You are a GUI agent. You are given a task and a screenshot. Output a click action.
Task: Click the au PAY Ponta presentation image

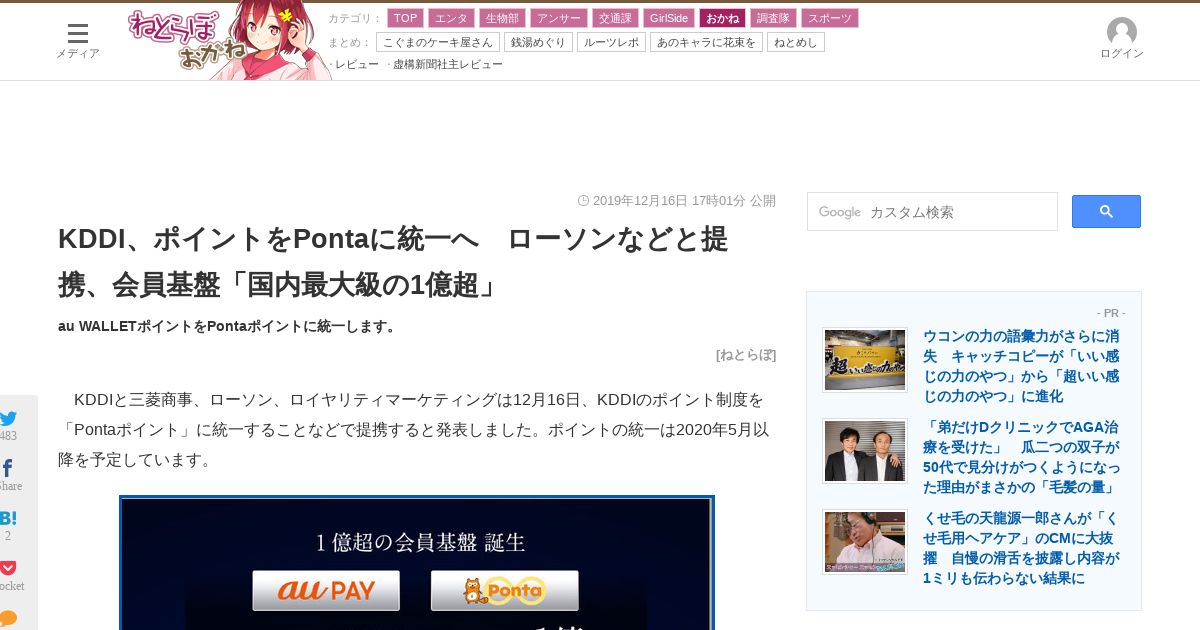tap(417, 563)
